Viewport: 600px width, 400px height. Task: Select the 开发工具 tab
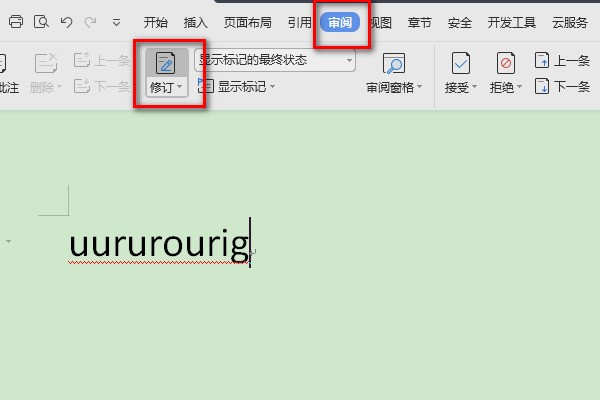tap(512, 22)
